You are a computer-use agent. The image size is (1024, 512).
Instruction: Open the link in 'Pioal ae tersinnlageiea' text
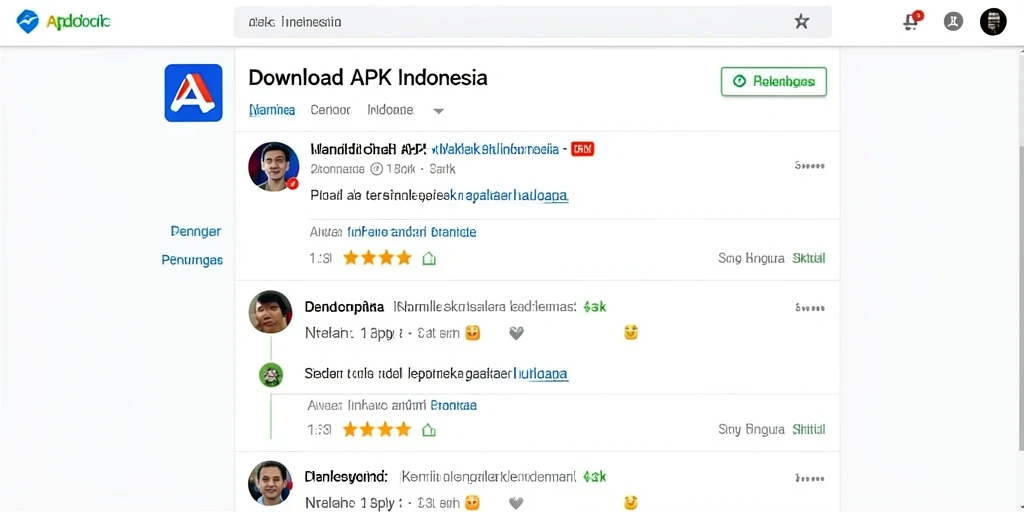click(x=509, y=195)
